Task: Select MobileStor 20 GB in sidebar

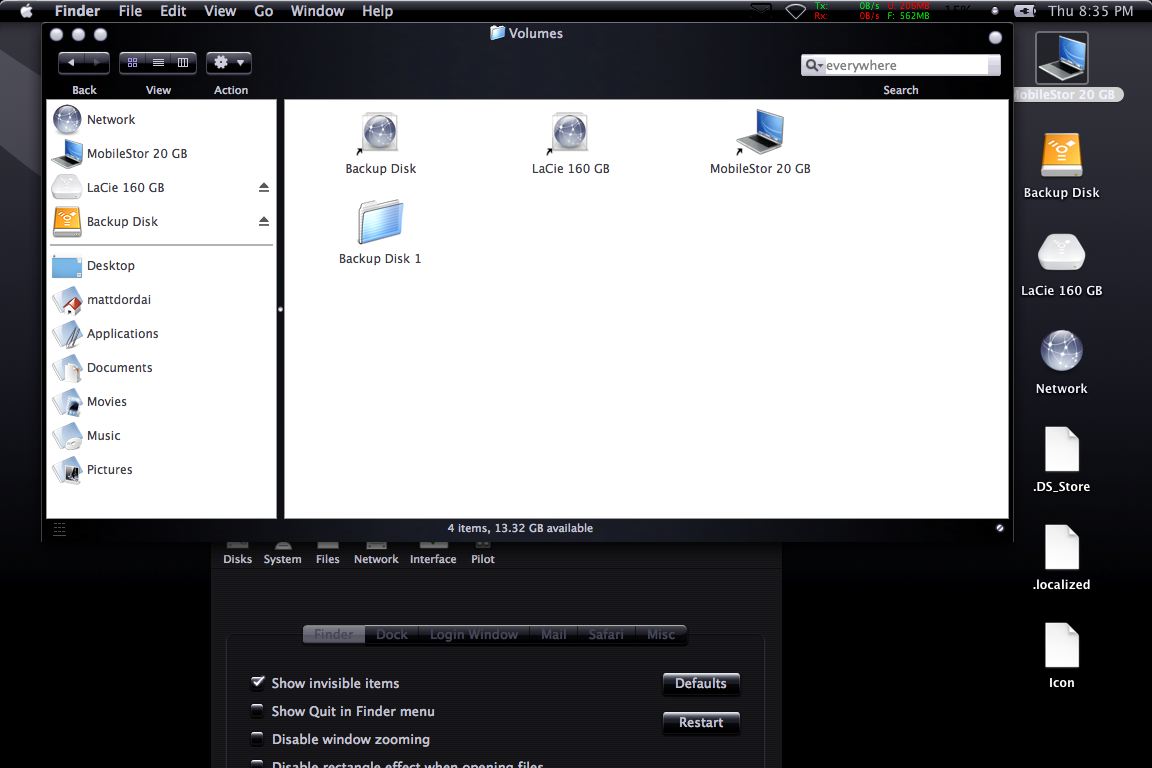Action: click(x=137, y=154)
